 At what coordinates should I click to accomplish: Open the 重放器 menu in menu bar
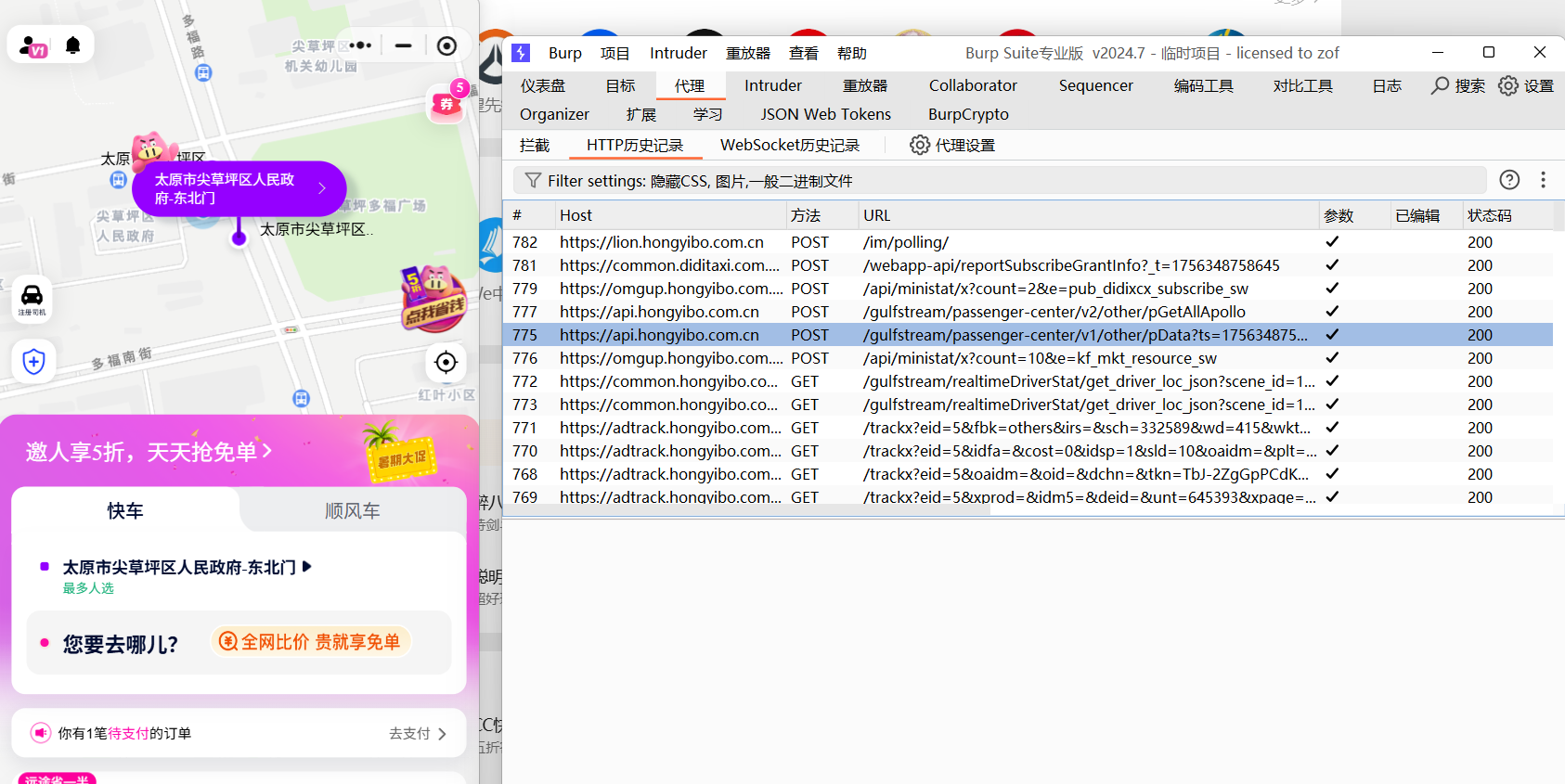click(748, 53)
